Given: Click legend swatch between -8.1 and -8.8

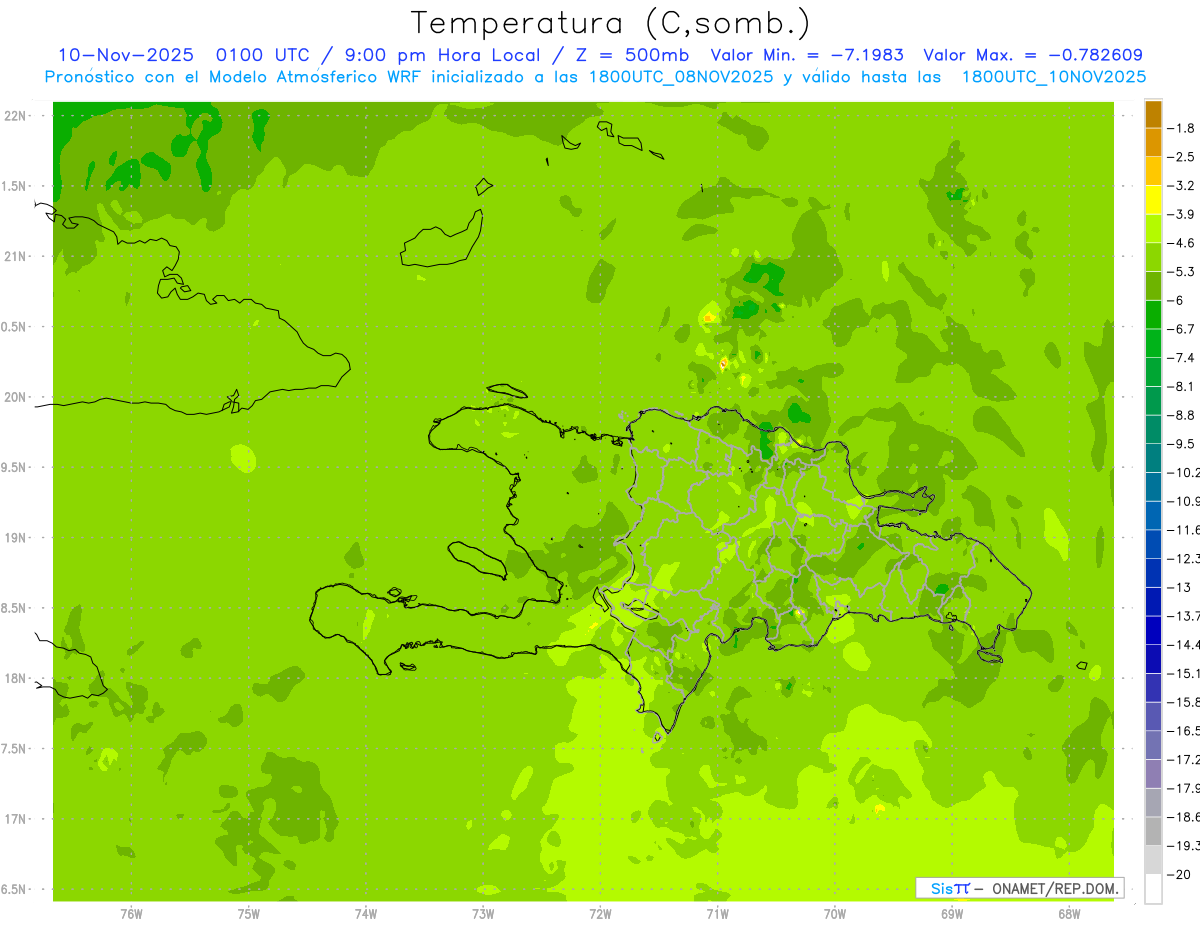Looking at the screenshot, I should (1153, 401).
